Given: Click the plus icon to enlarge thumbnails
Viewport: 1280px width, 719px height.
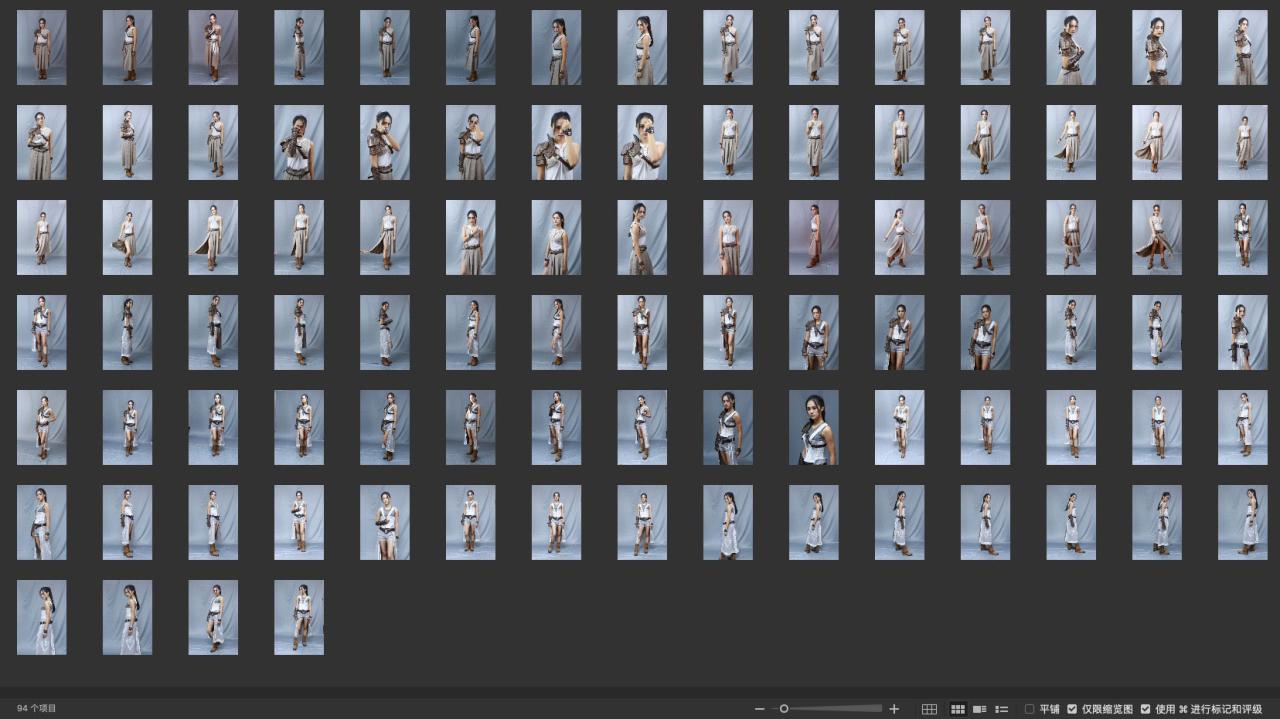Looking at the screenshot, I should click(894, 709).
